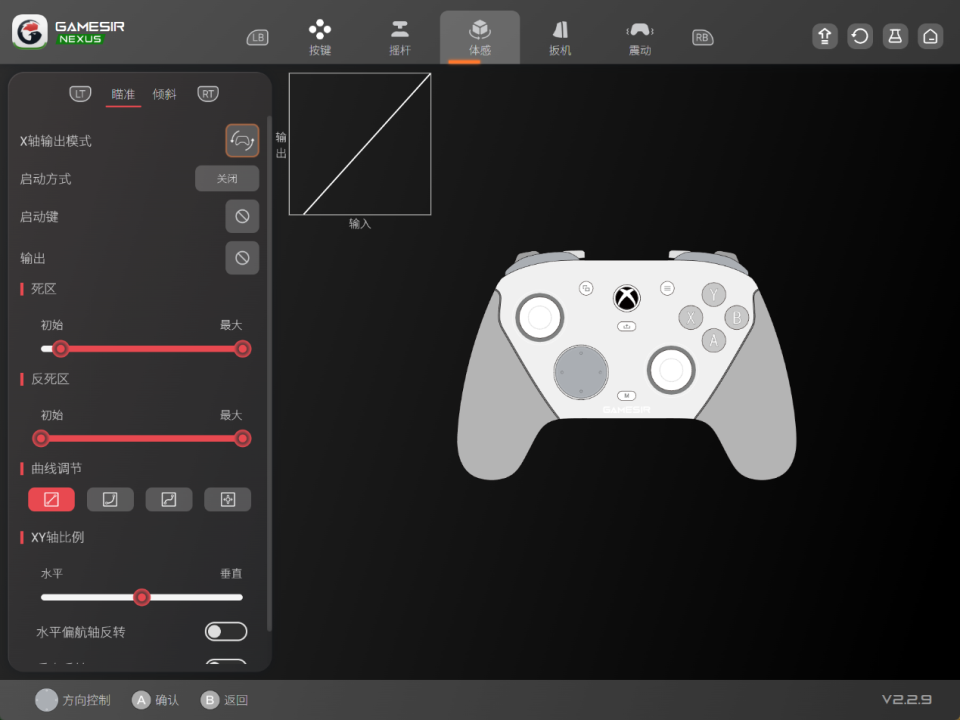Open the 扳机 trigger tab
This screenshot has height=720, width=960.
click(x=560, y=37)
